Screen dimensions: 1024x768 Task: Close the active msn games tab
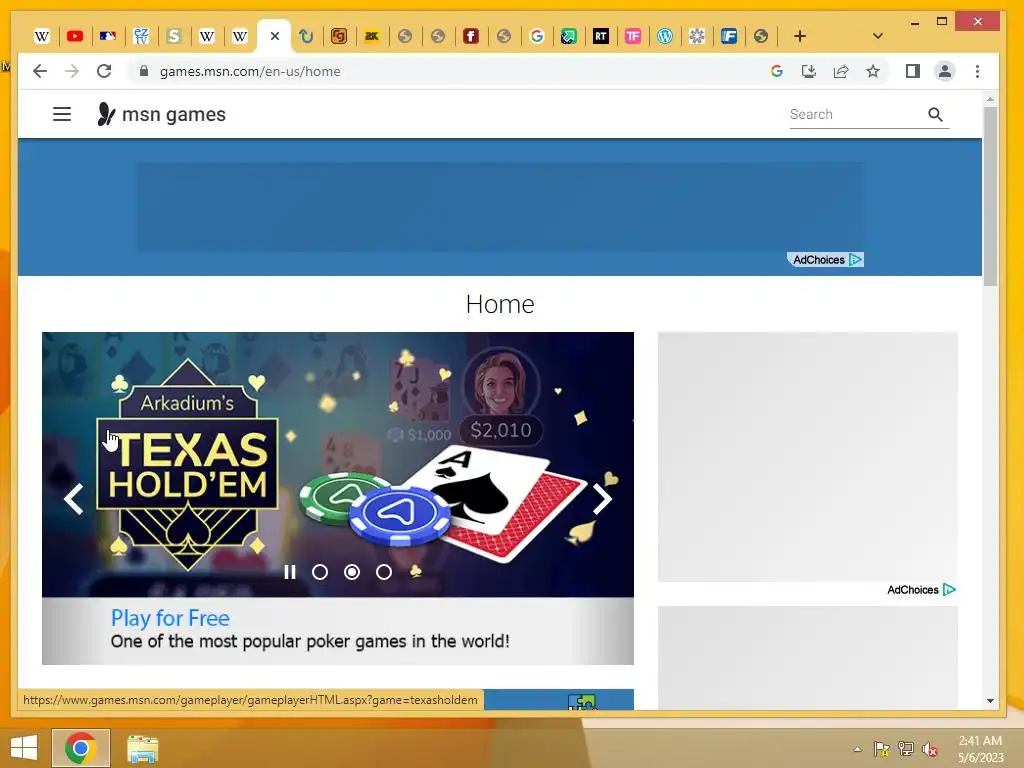[x=275, y=36]
